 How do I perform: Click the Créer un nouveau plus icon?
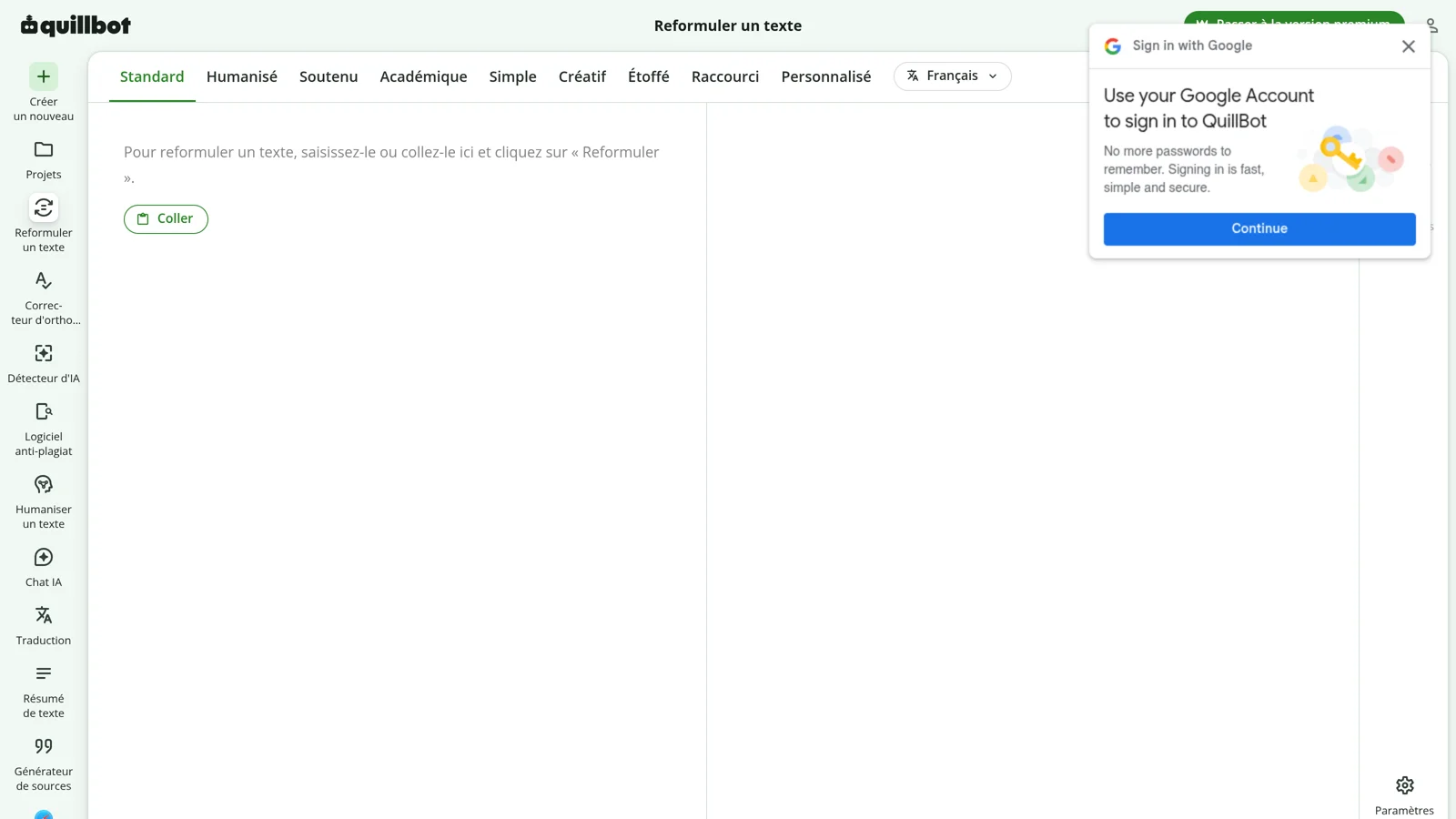tap(44, 76)
